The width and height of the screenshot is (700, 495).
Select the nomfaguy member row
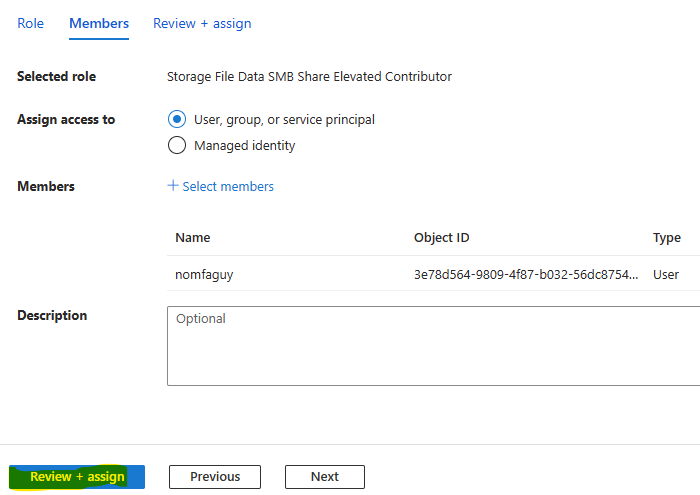pos(433,274)
